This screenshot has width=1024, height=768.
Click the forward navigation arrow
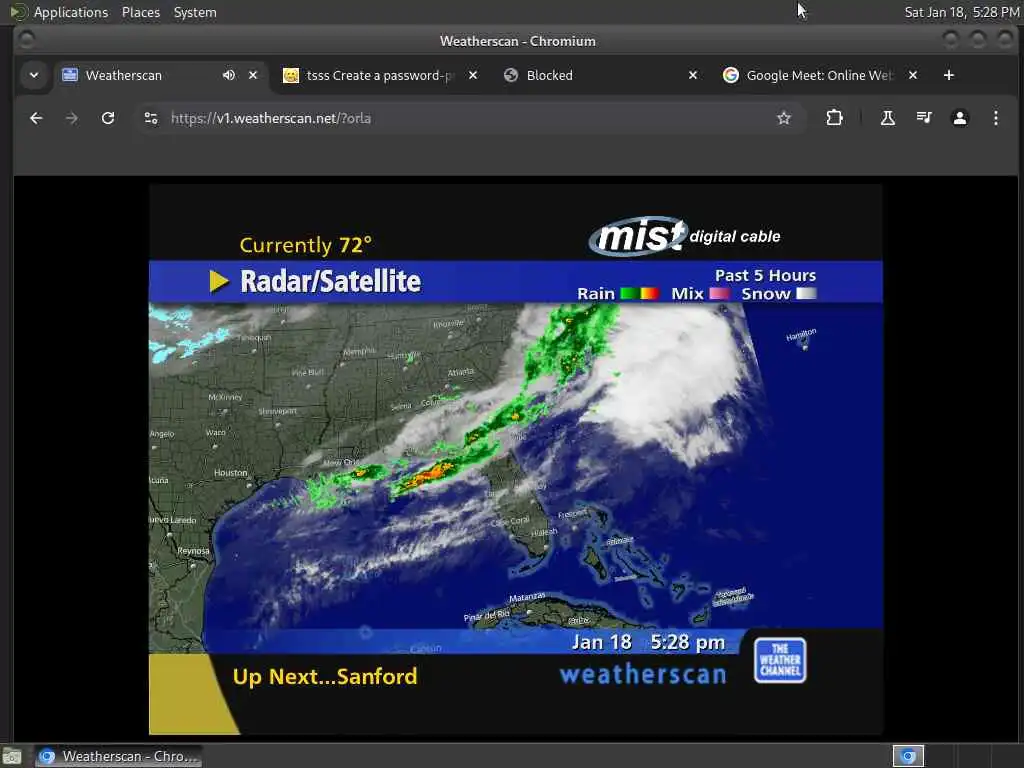point(72,118)
